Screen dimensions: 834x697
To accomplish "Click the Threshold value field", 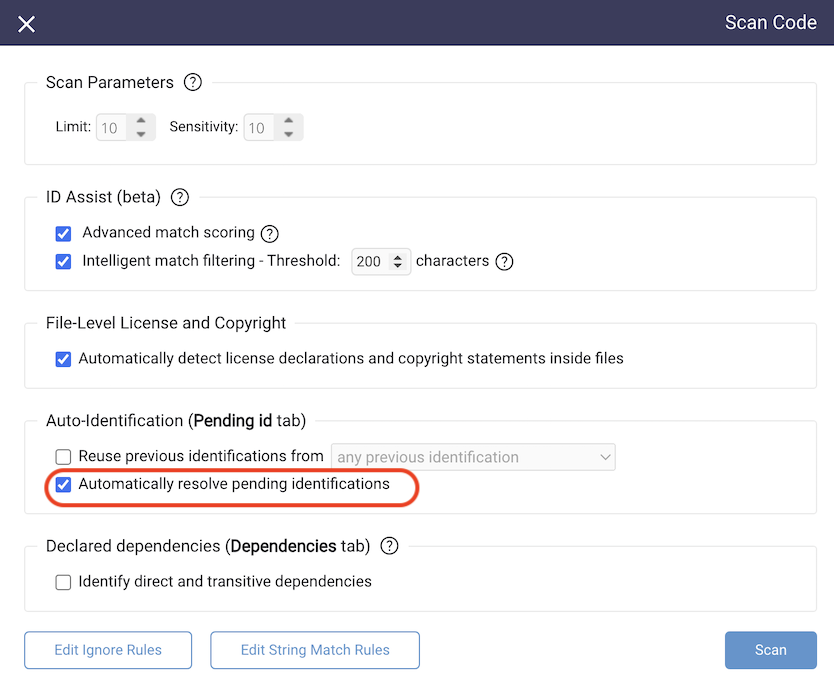I will (370, 262).
